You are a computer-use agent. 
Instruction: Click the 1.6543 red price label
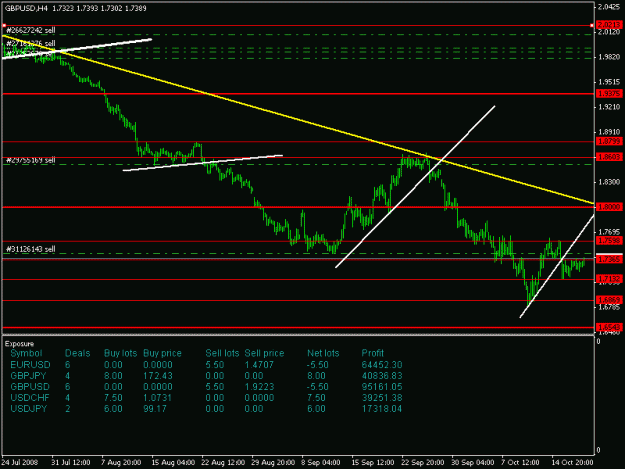point(609,327)
